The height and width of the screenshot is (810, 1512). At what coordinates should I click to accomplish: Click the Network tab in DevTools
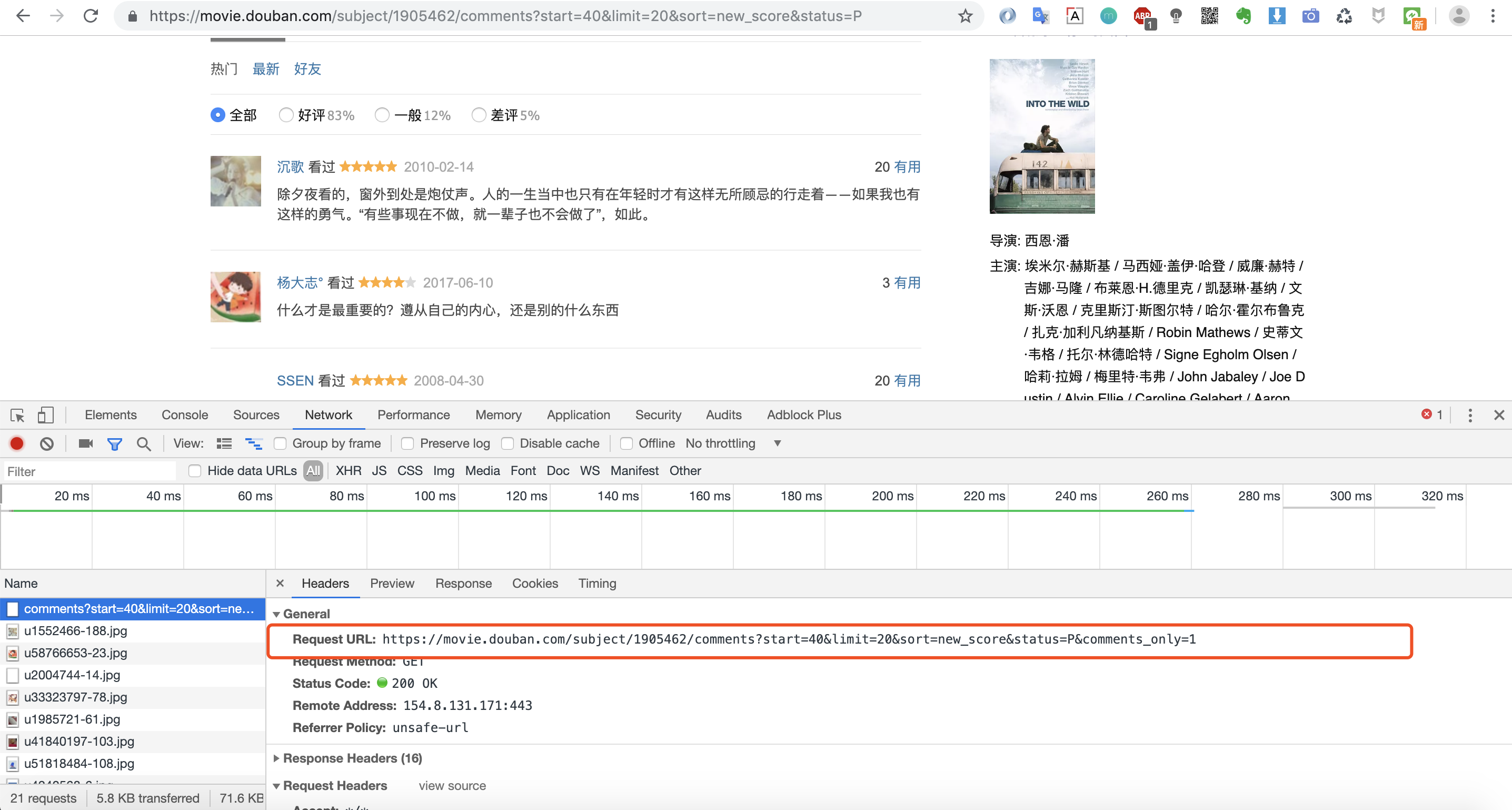pyautogui.click(x=328, y=414)
